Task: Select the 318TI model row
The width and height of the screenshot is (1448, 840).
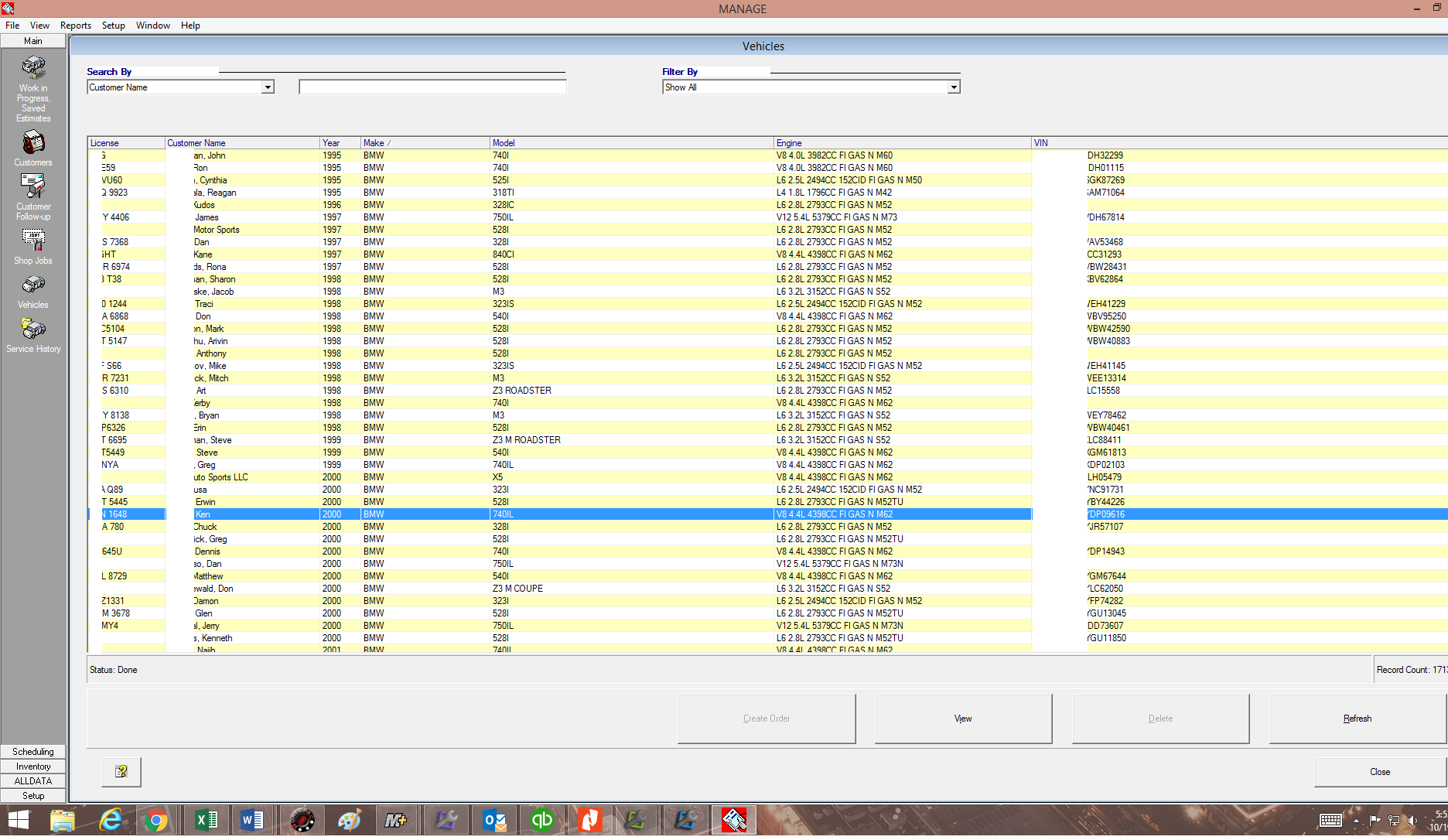Action: pos(767,193)
